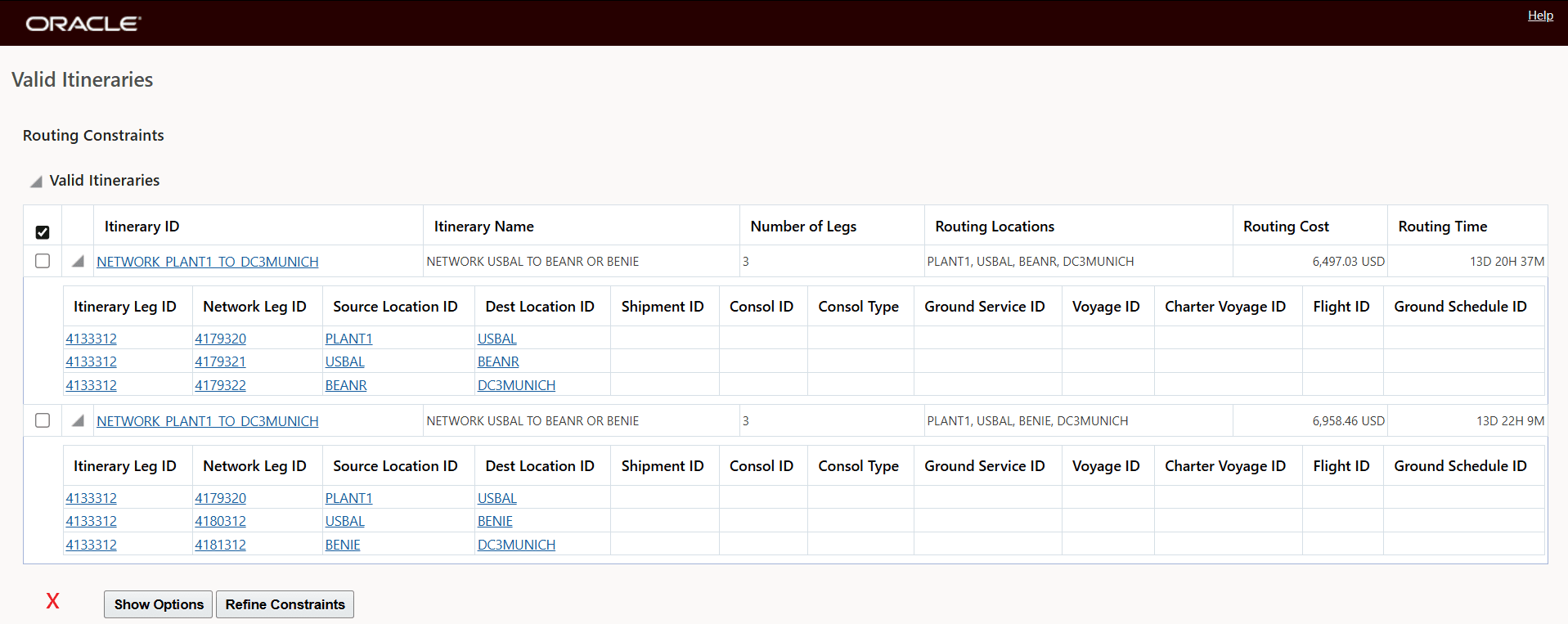Open source location USBAL in the 4180312 row

point(344,521)
